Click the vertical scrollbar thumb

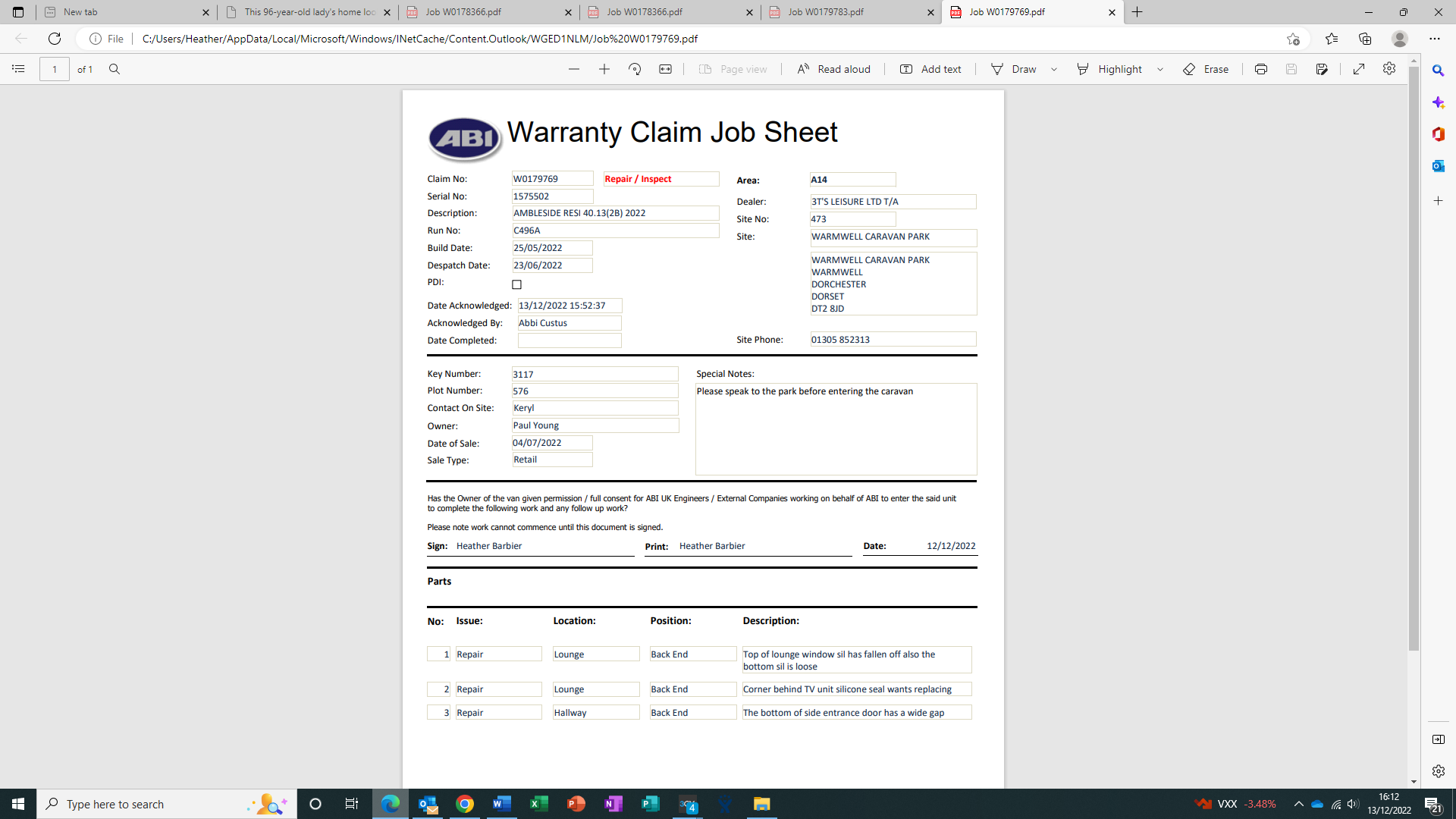[x=1414, y=356]
